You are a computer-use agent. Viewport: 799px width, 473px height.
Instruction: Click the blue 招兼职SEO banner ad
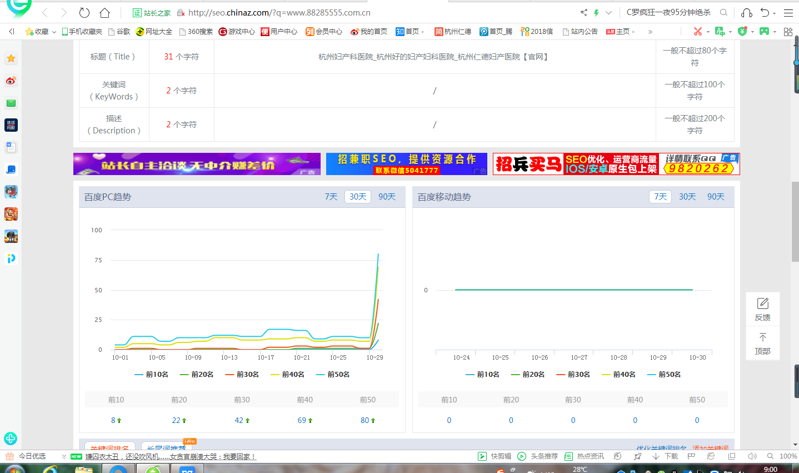(406, 164)
